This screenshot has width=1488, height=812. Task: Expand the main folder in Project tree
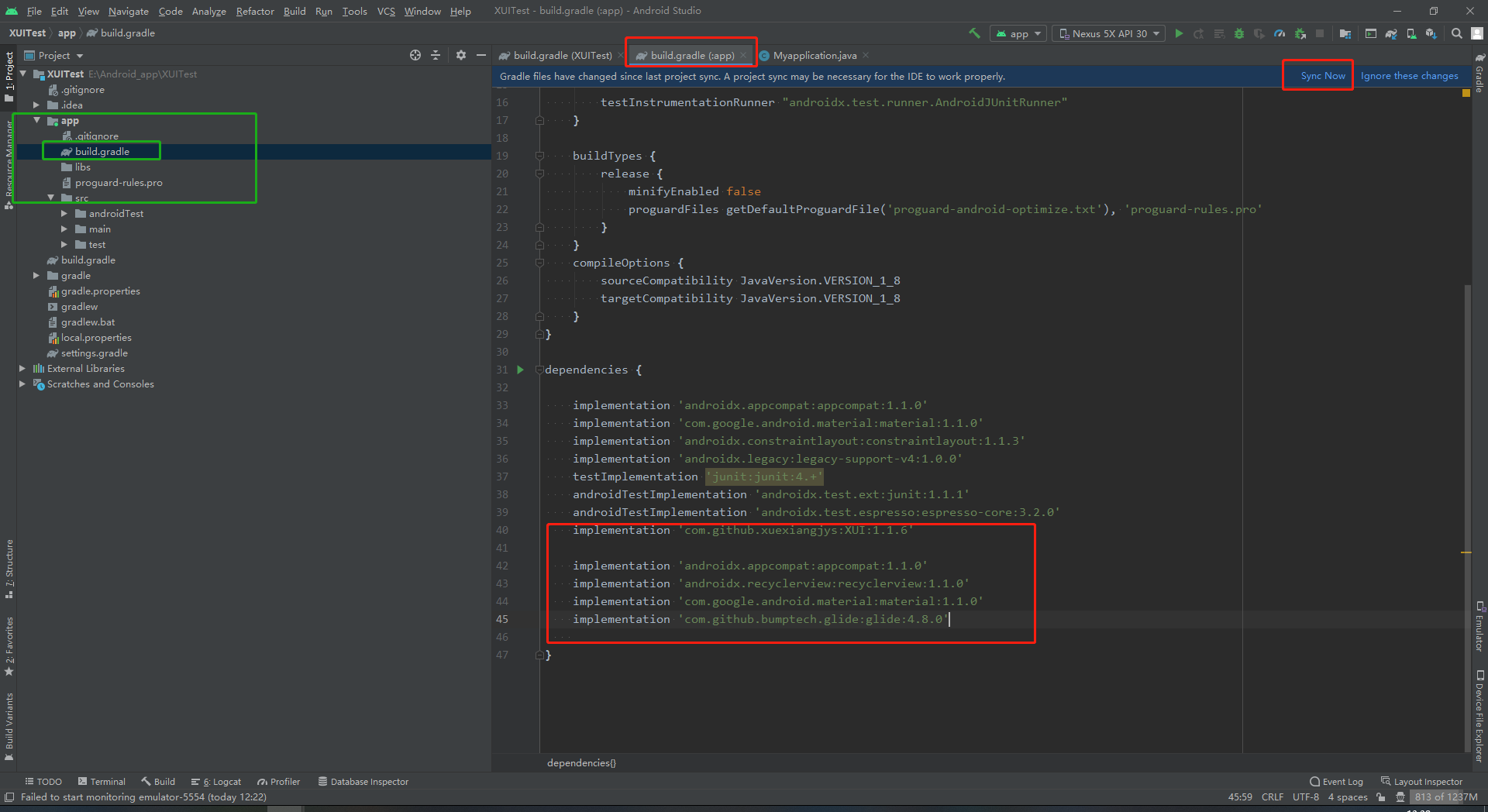[65, 229]
